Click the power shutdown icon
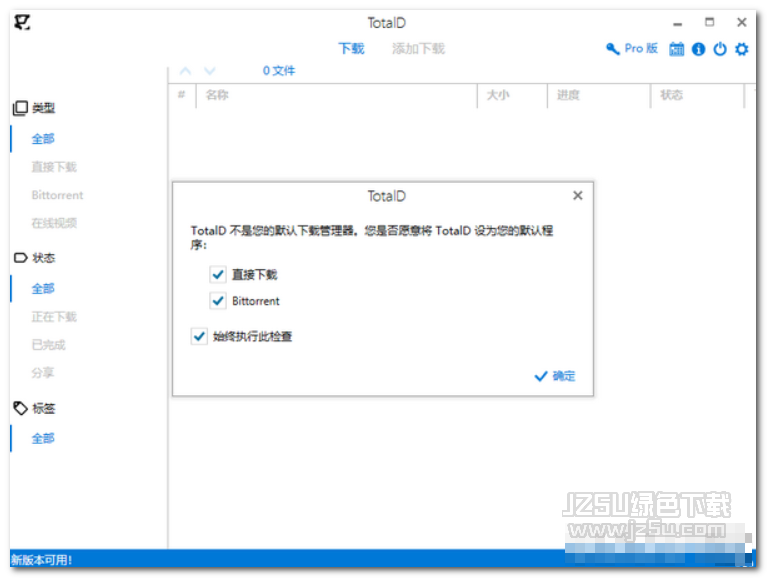Image resolution: width=767 pixels, height=578 pixels. point(720,49)
